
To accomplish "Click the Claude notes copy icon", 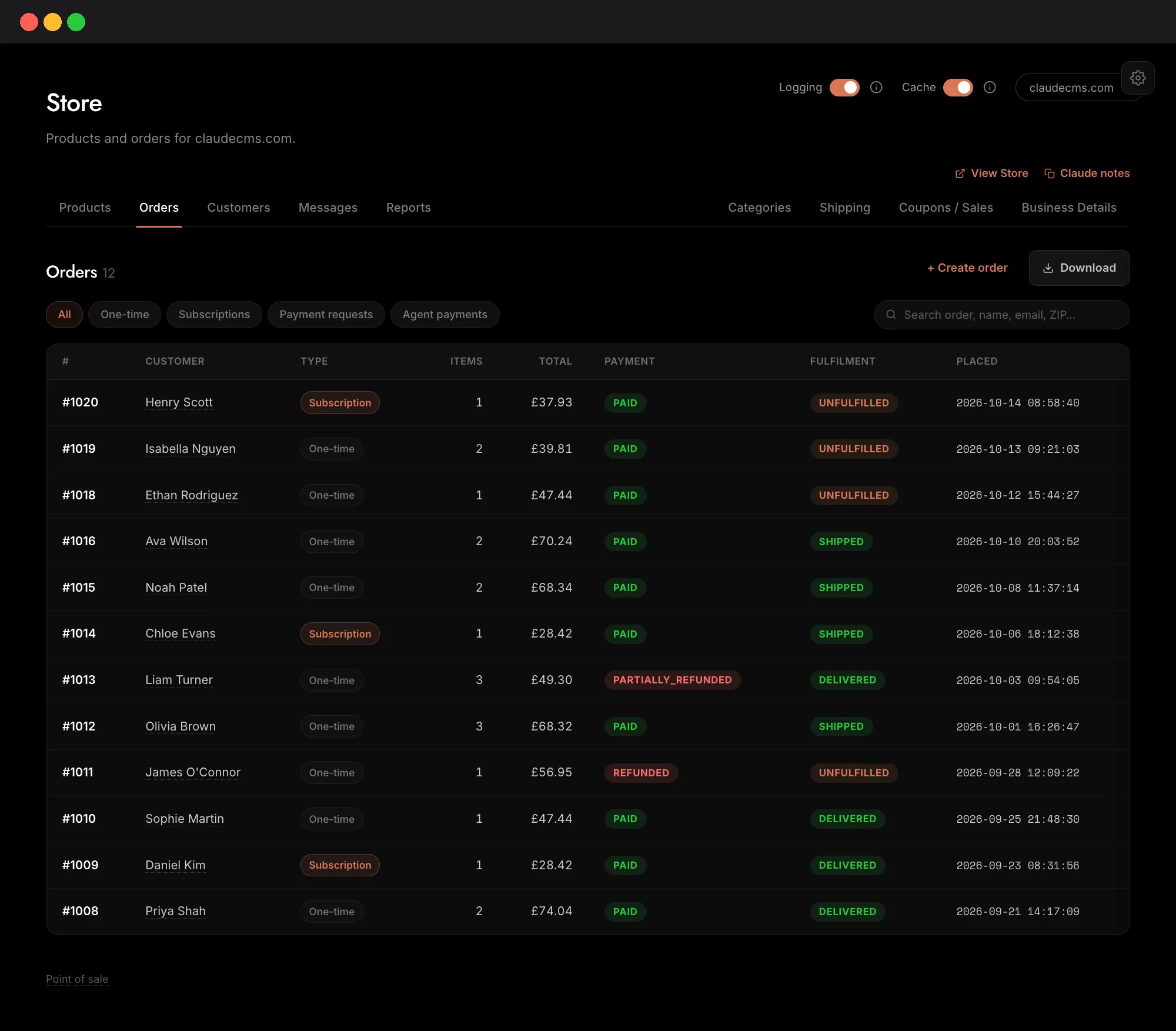I will click(x=1049, y=173).
